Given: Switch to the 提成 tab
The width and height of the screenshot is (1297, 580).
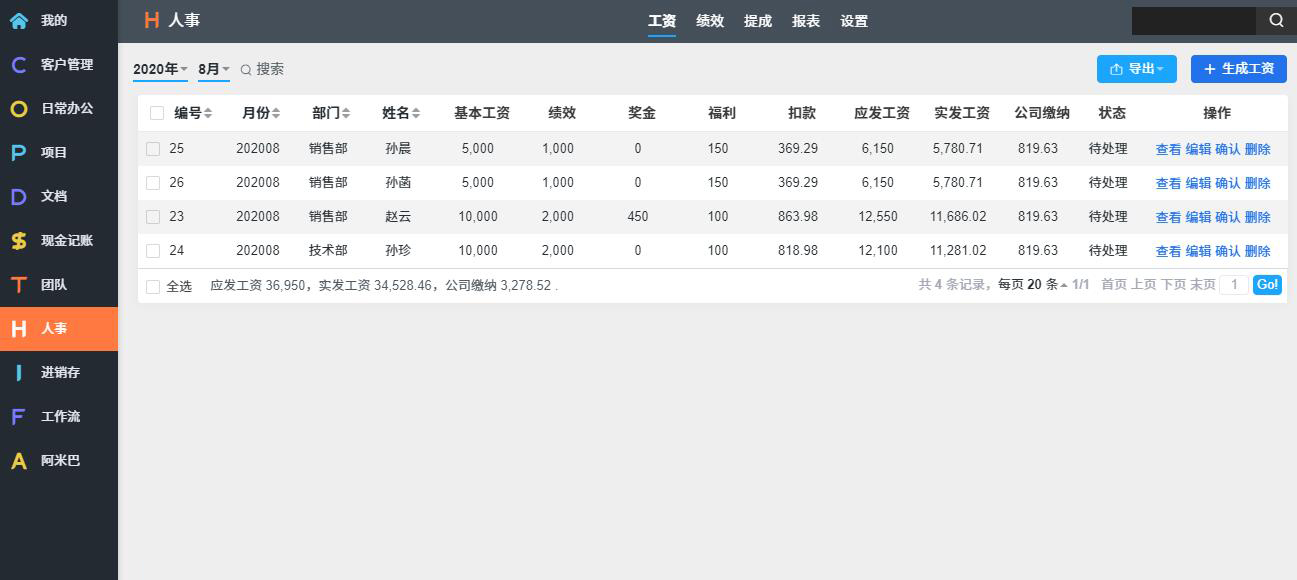Looking at the screenshot, I should point(758,21).
